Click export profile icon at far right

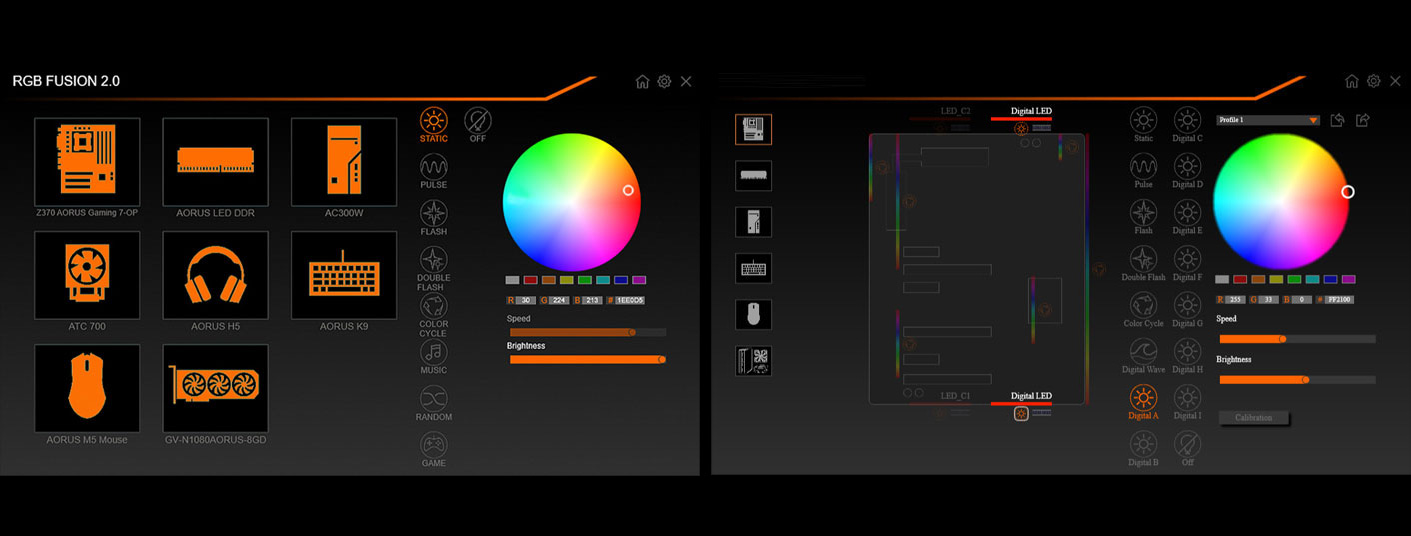click(1362, 120)
